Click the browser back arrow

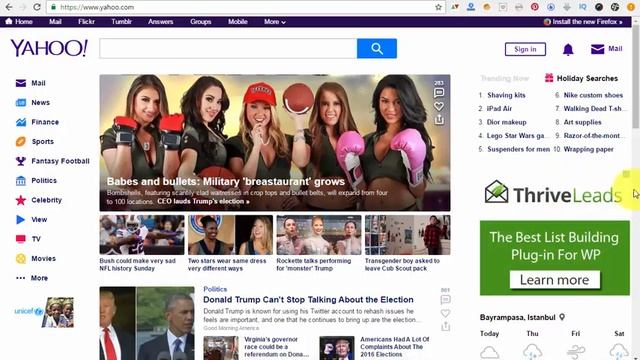tap(9, 7)
